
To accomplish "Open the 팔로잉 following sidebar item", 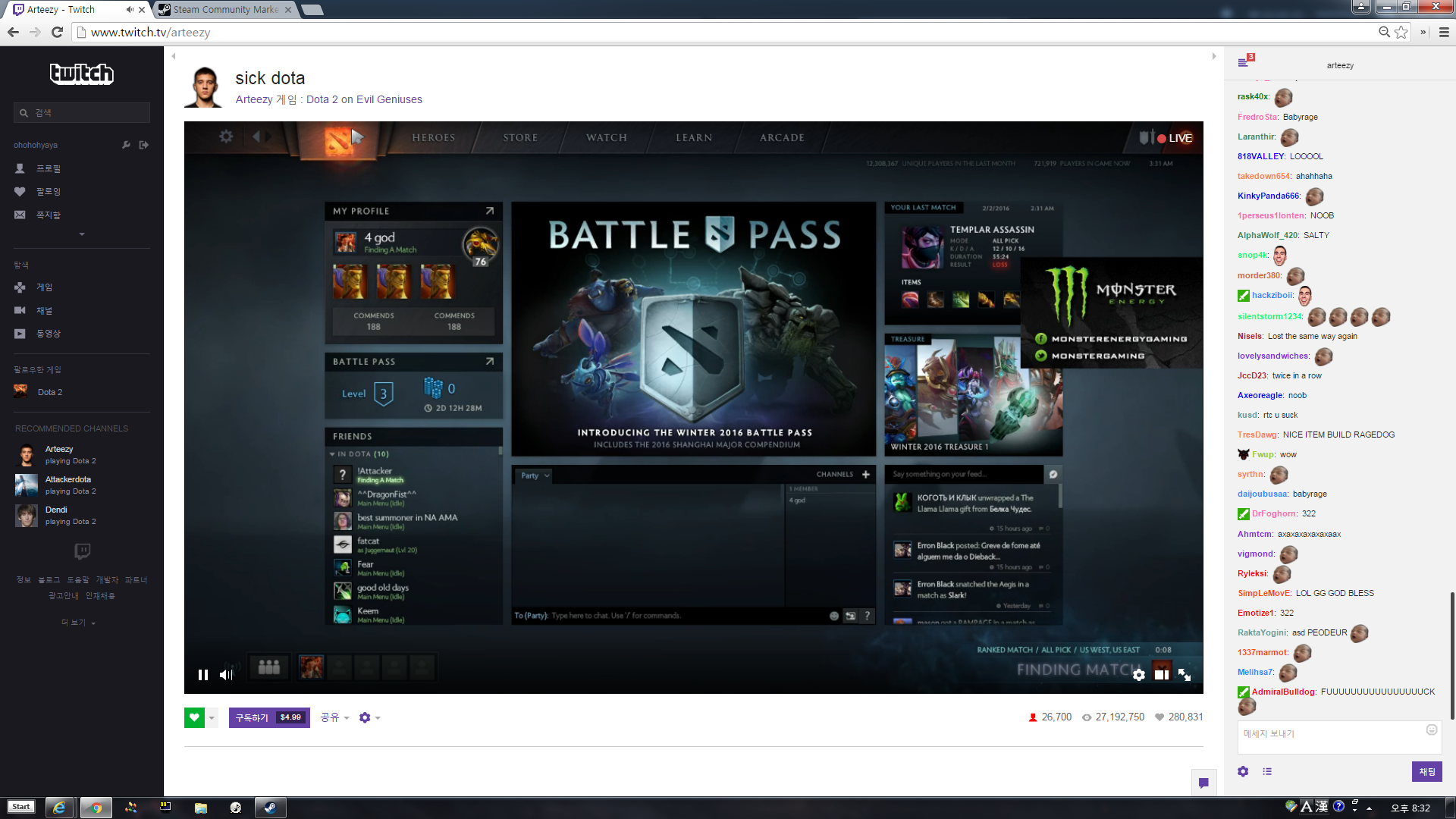I will [x=38, y=192].
